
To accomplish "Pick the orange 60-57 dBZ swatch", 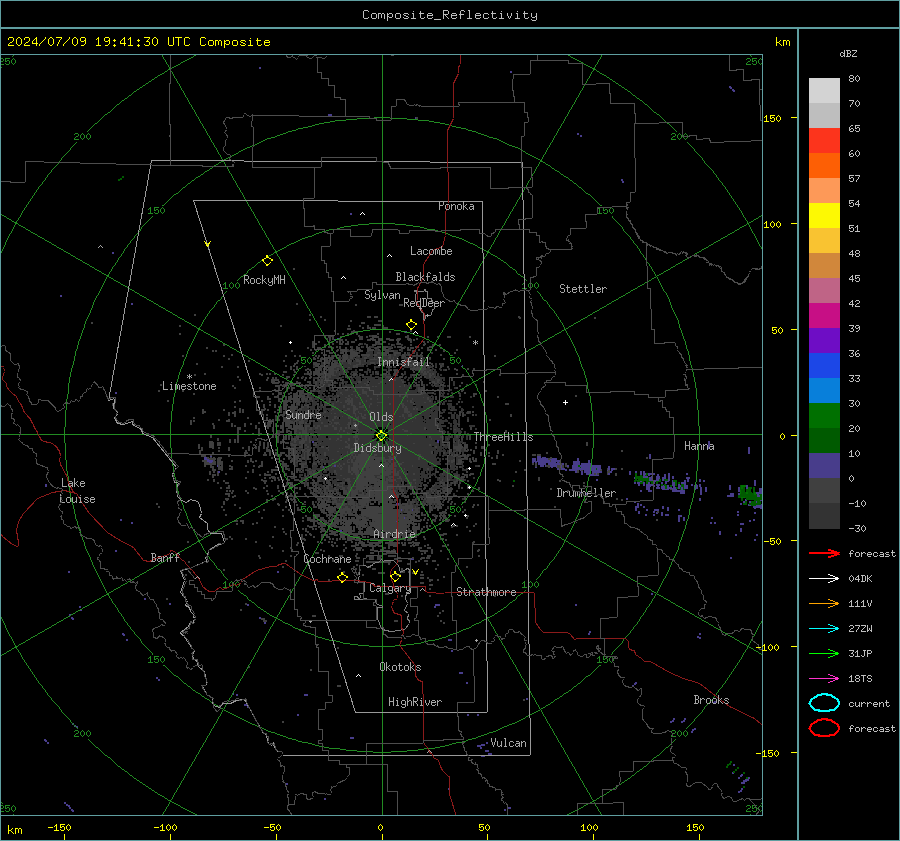I will (824, 166).
